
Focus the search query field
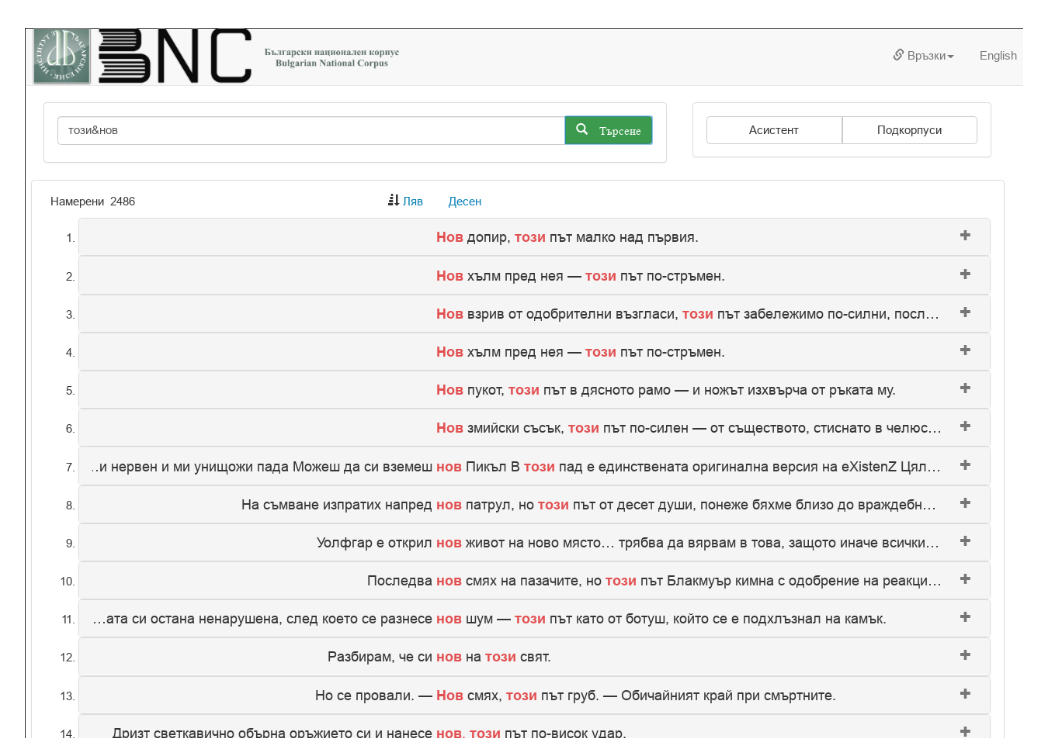coord(311,130)
